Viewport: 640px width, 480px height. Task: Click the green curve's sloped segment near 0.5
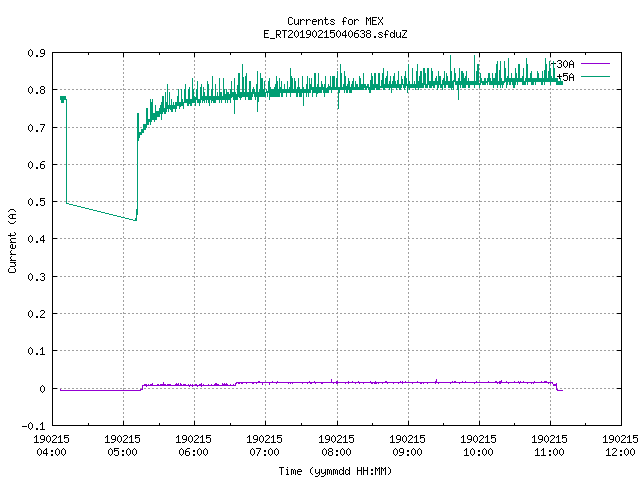click(x=101, y=211)
